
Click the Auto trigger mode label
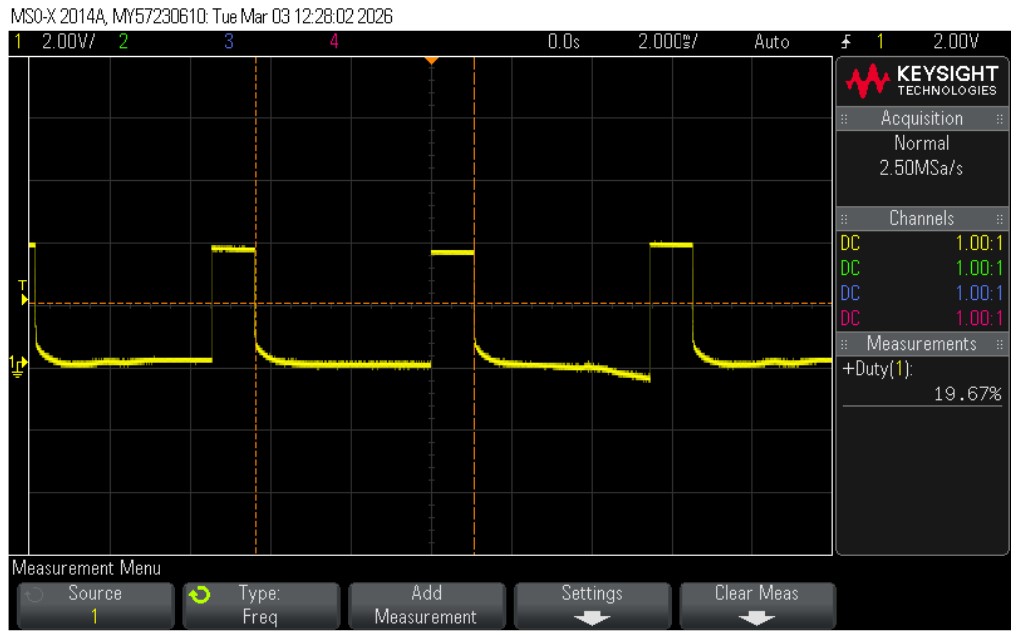tap(771, 42)
